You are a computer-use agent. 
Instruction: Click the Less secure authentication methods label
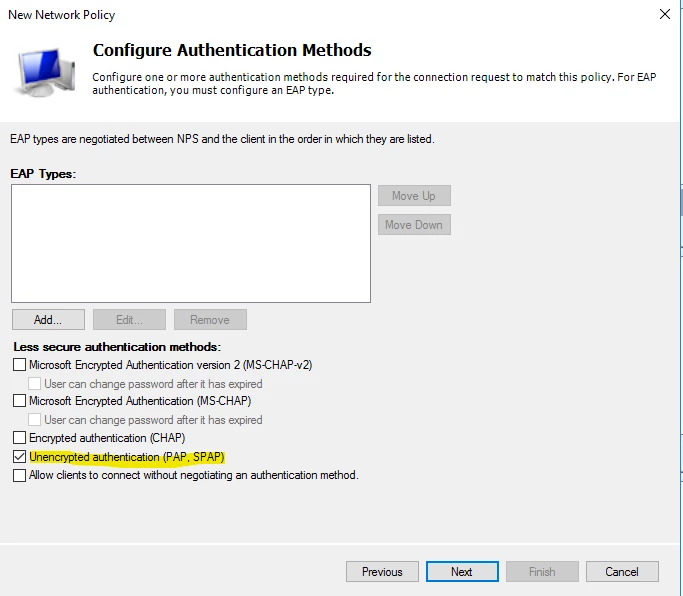[x=117, y=347]
